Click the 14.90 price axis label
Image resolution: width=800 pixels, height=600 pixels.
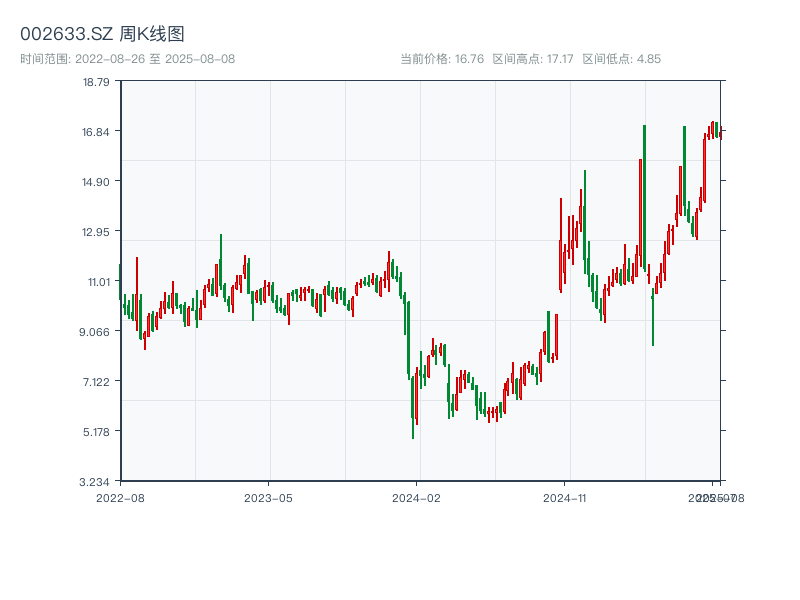tap(96, 182)
